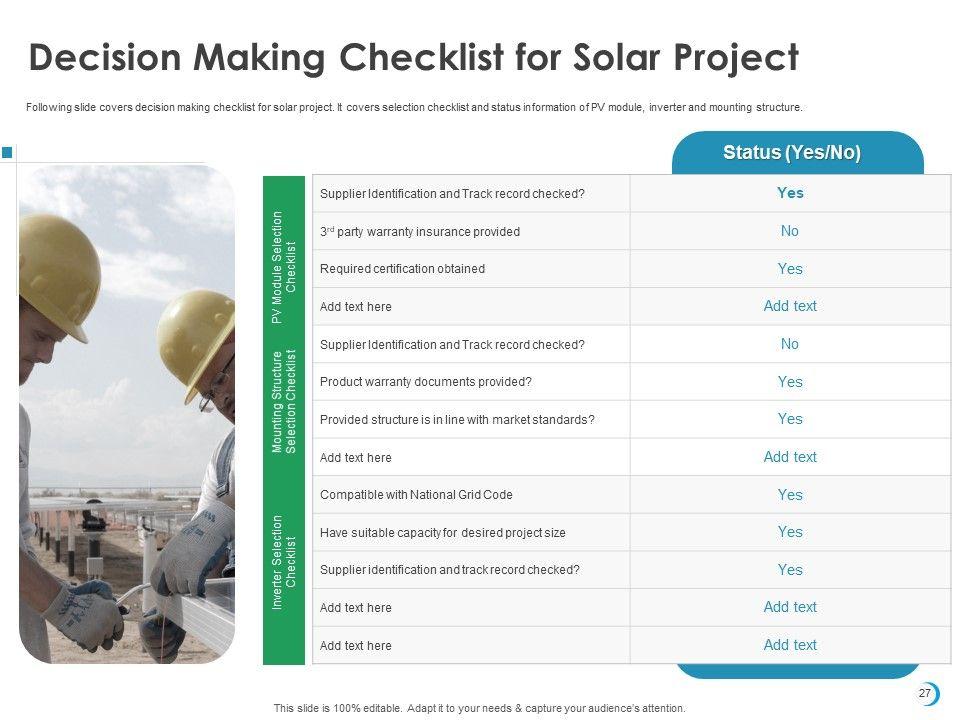The image size is (960, 720).
Task: Select the PV Module Selection Checklist label
Action: click(285, 267)
